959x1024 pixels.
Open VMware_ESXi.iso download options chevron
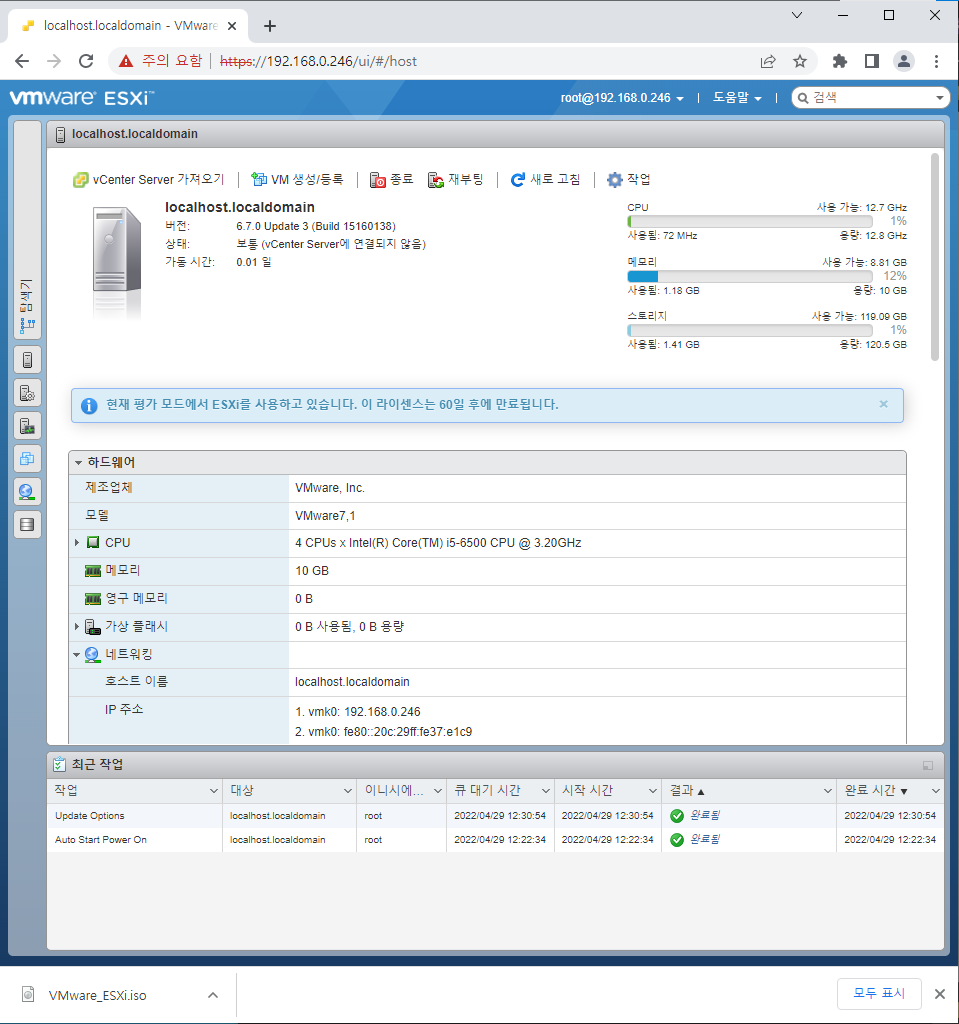213,995
